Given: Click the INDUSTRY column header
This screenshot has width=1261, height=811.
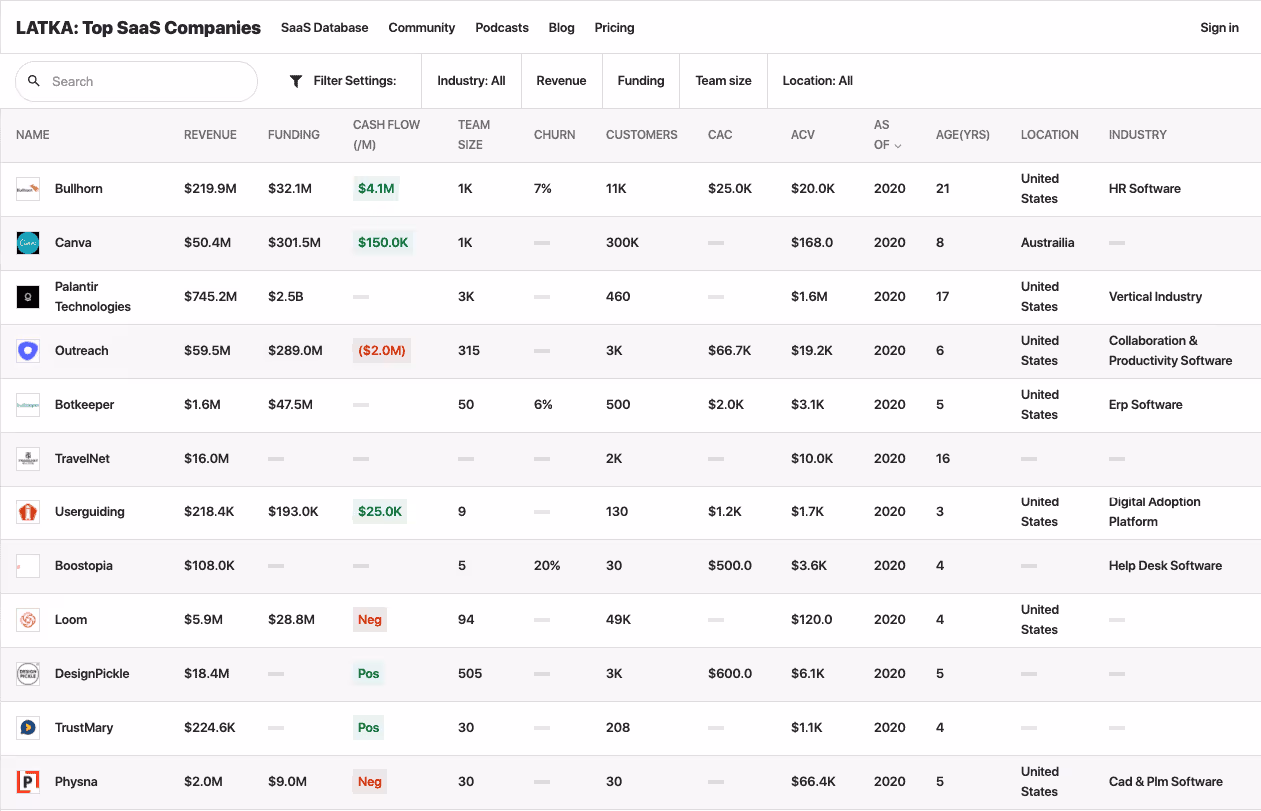Looking at the screenshot, I should point(1138,135).
